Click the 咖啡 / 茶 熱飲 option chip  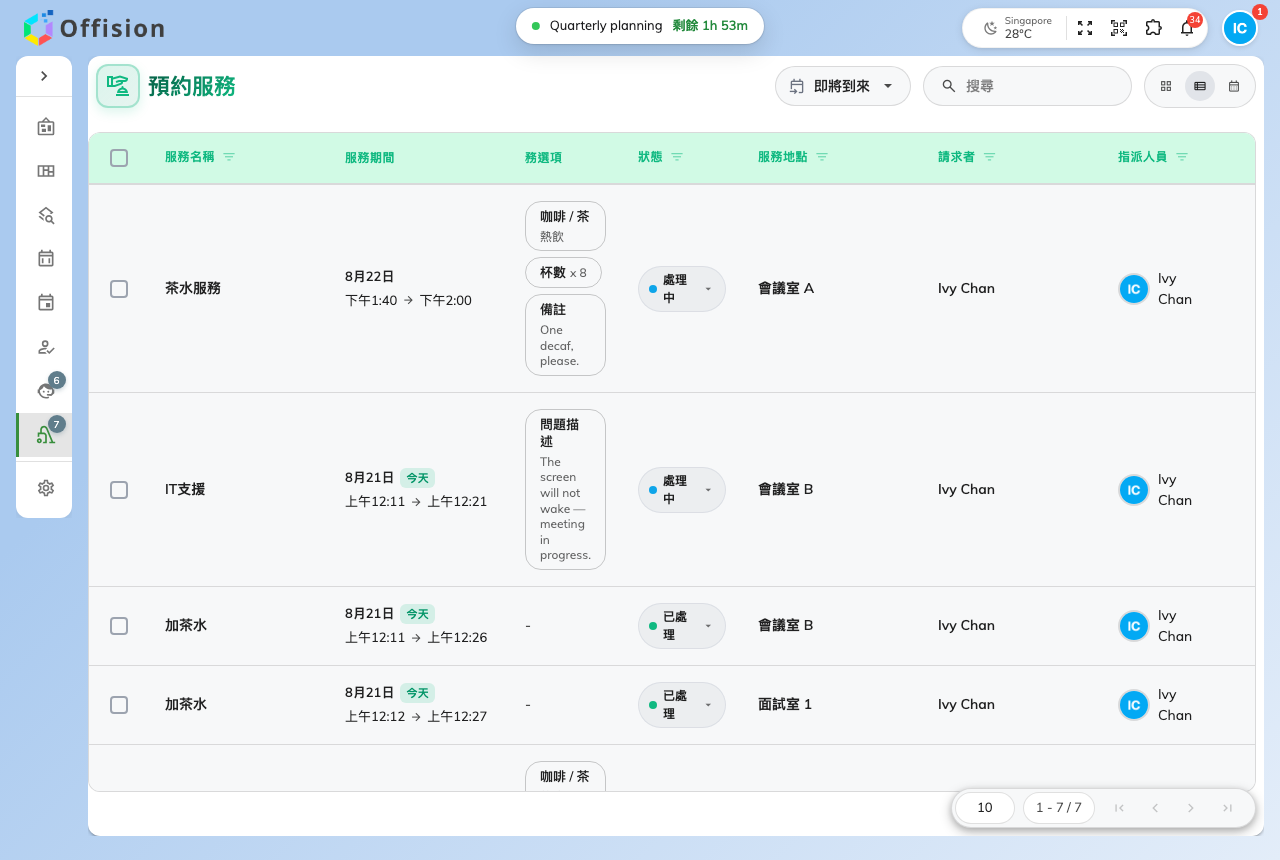pyautogui.click(x=565, y=226)
